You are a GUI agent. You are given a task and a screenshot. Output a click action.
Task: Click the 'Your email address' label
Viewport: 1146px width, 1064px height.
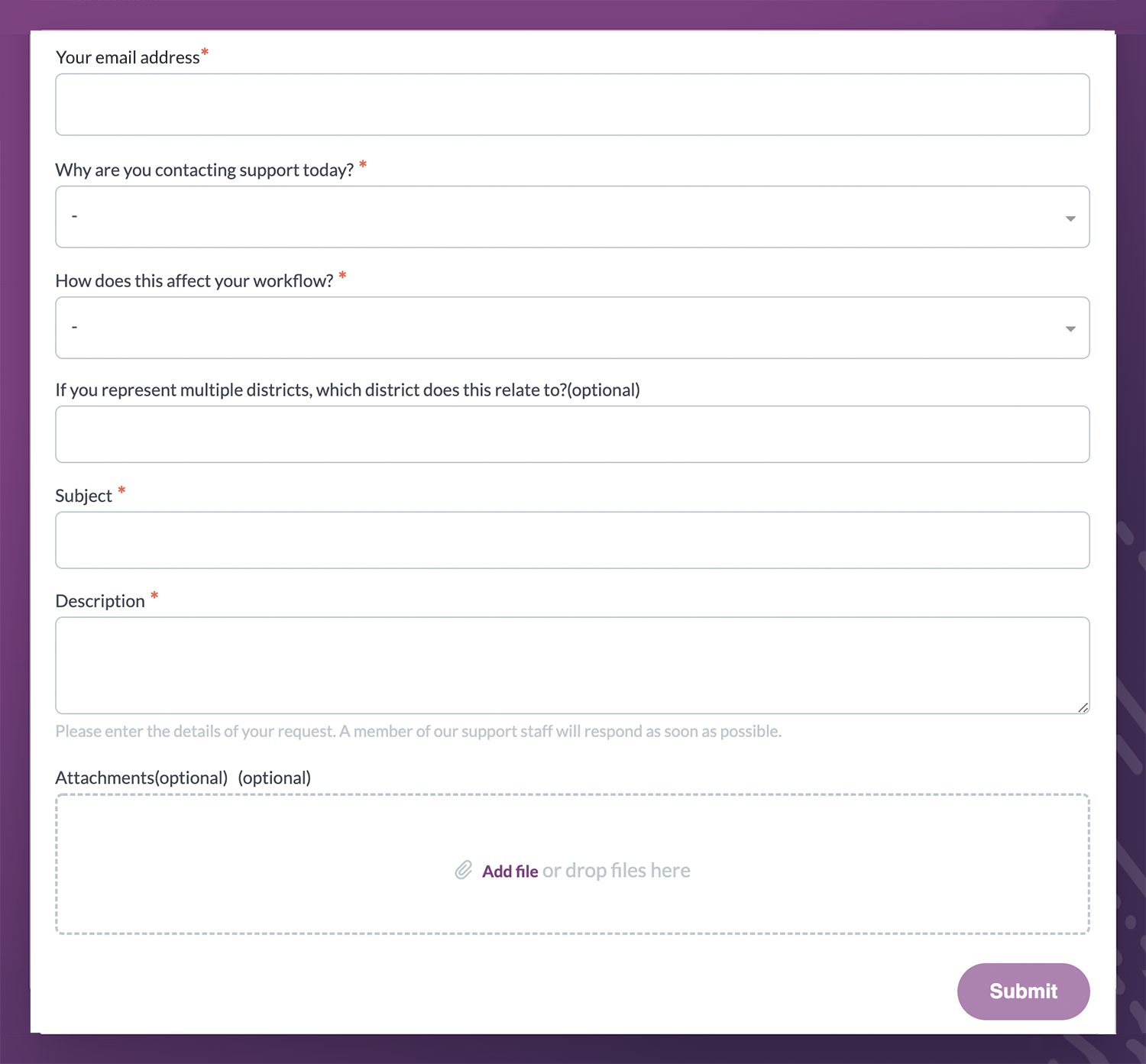point(128,58)
